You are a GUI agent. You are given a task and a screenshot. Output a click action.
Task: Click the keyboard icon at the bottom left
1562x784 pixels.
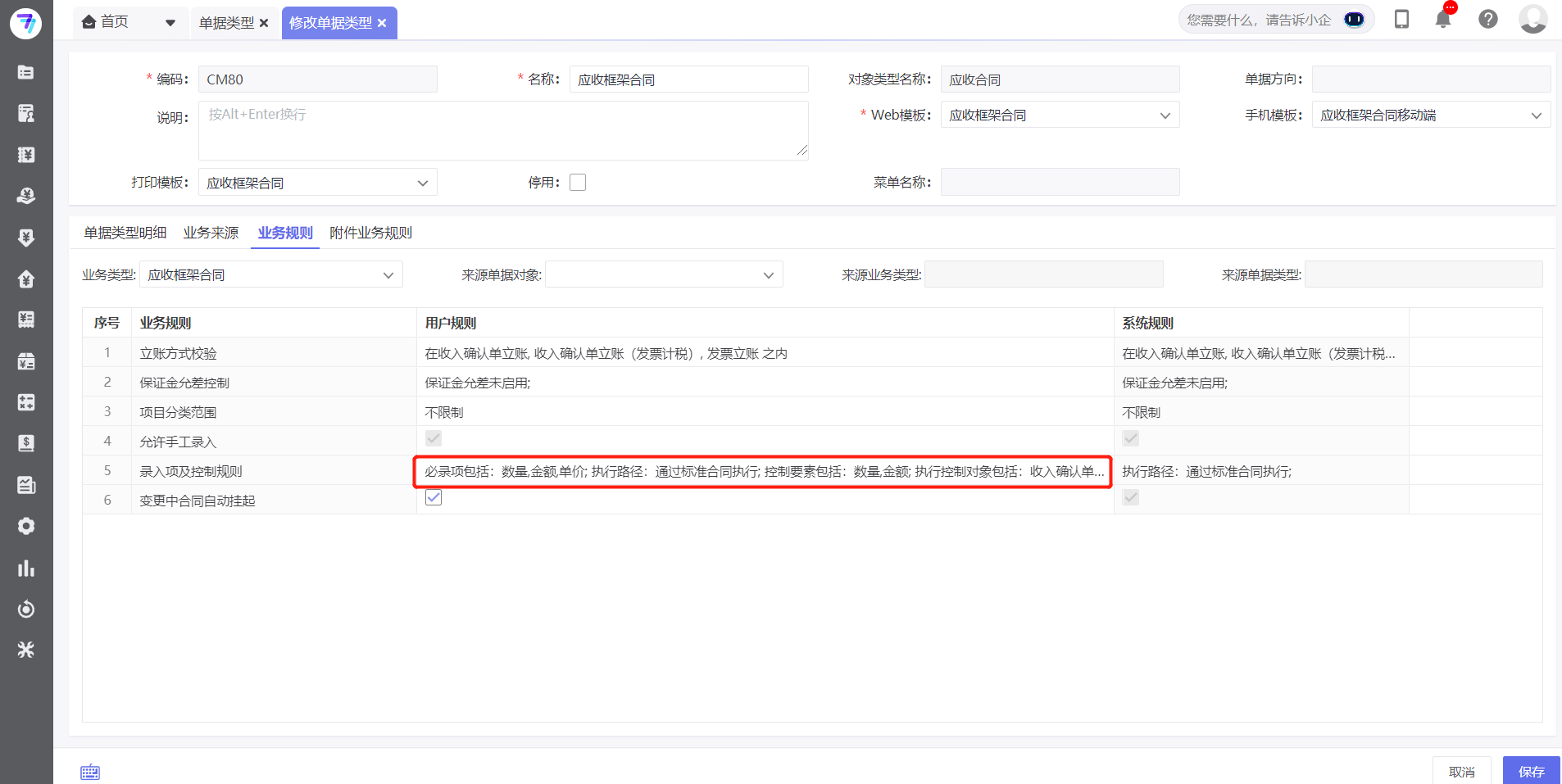click(89, 771)
